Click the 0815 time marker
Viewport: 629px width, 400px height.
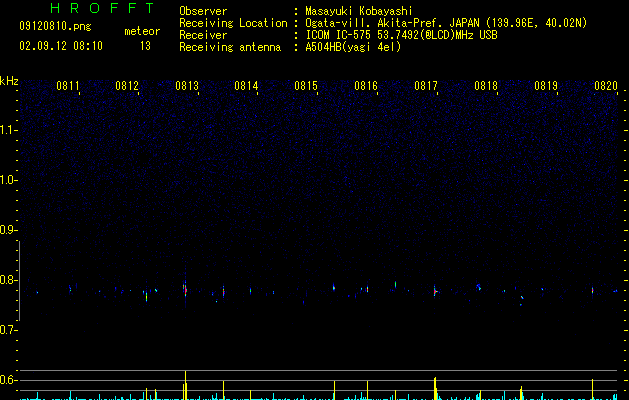click(306, 86)
